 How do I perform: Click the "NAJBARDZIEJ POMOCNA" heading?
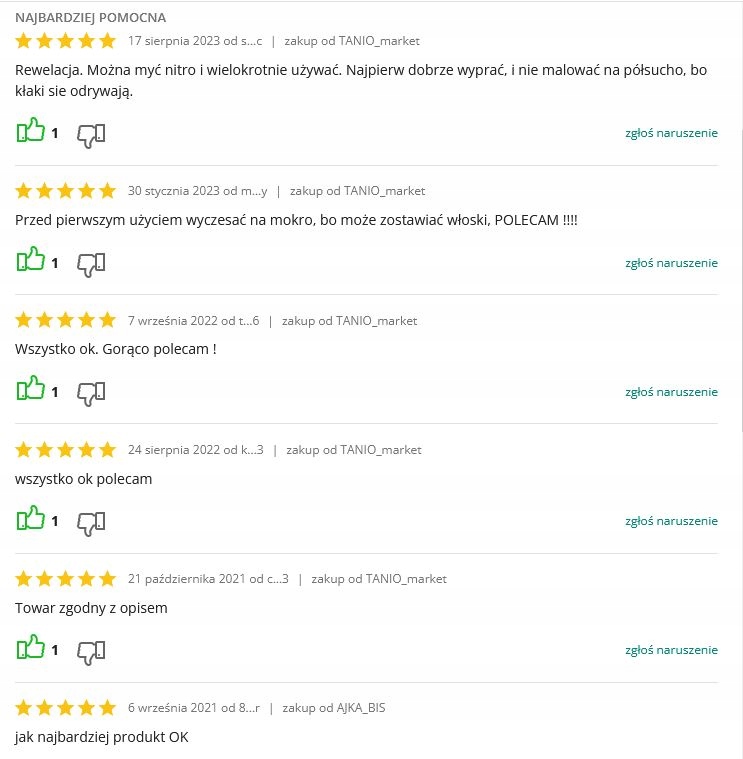tap(91, 18)
